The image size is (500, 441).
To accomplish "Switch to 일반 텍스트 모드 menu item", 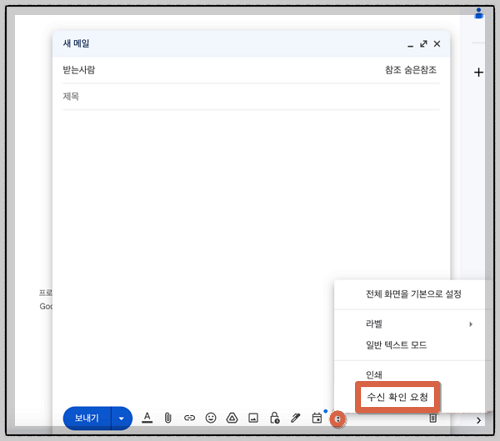I will pyautogui.click(x=396, y=345).
